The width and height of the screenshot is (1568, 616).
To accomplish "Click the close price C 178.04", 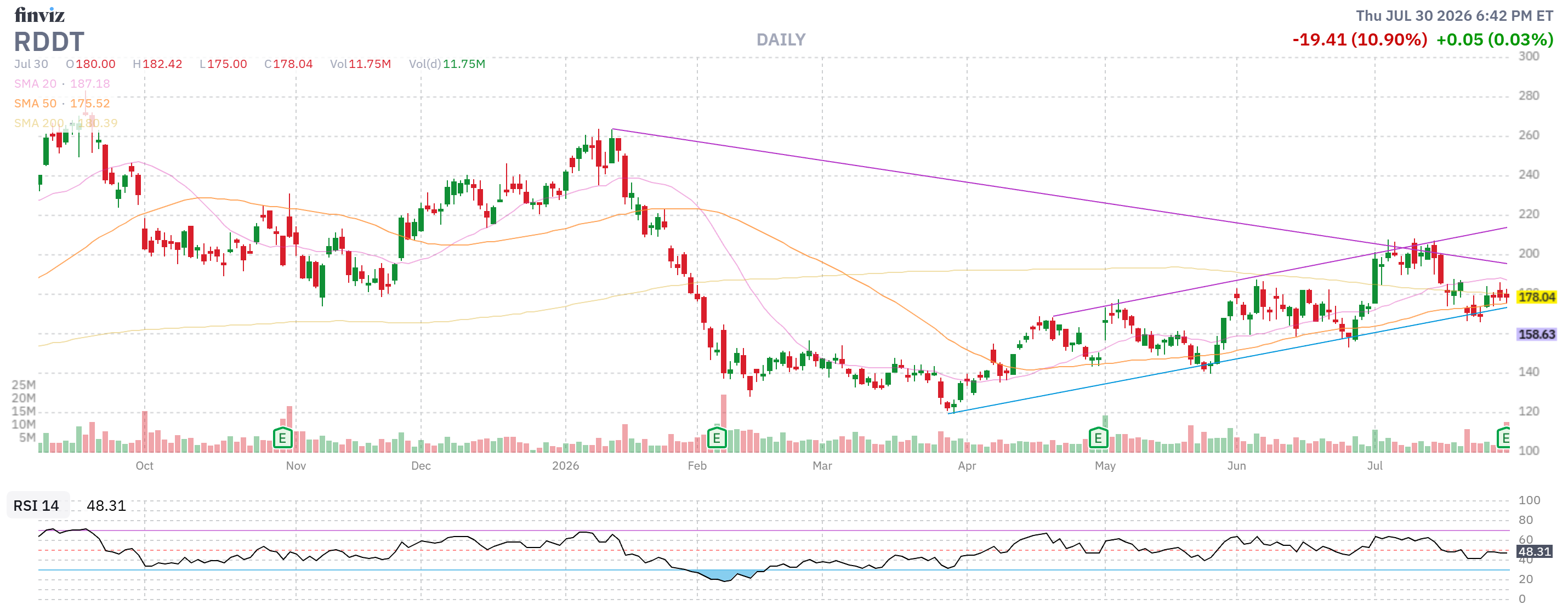I will point(288,64).
